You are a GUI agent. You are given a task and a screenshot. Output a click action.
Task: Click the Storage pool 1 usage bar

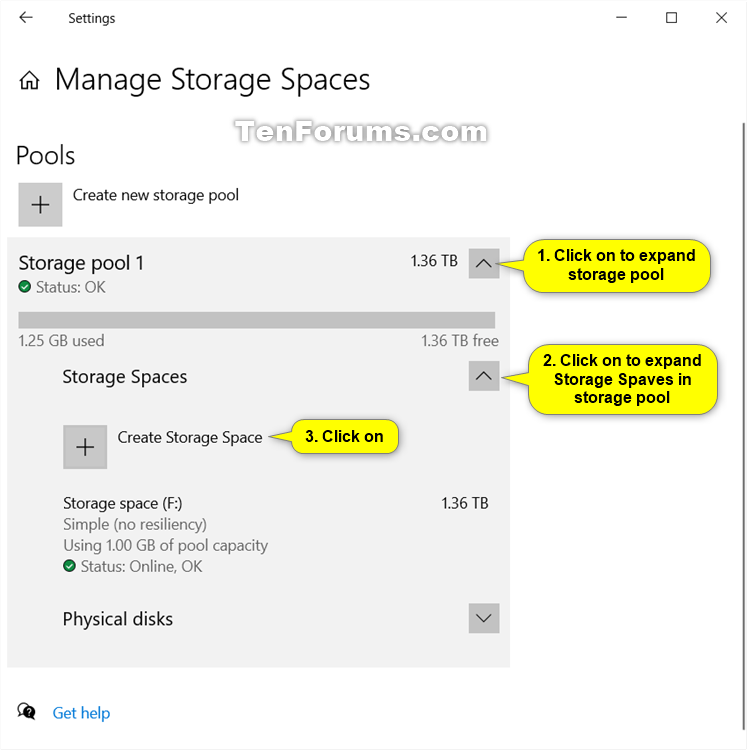tap(256, 320)
